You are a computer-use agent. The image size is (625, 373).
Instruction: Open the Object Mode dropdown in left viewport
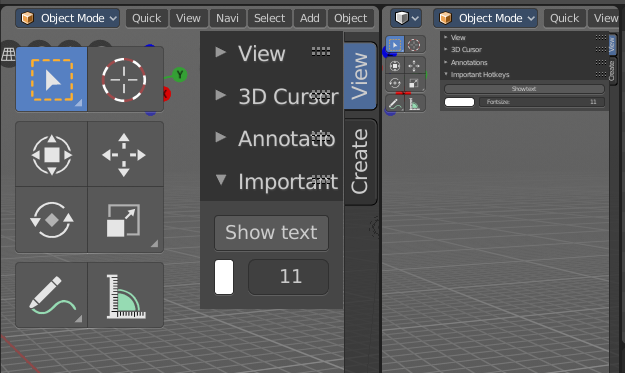pyautogui.click(x=67, y=18)
